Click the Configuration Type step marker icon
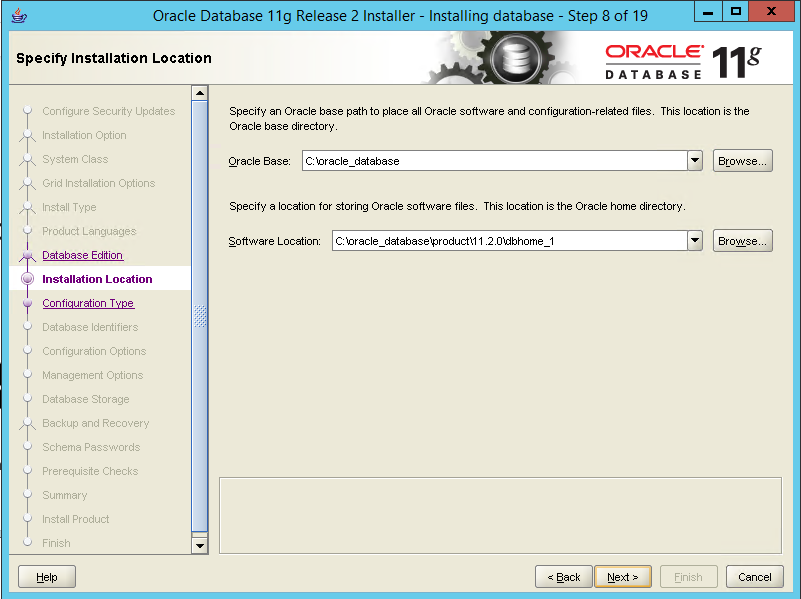Screen dimensions: 801x599 pos(28,303)
